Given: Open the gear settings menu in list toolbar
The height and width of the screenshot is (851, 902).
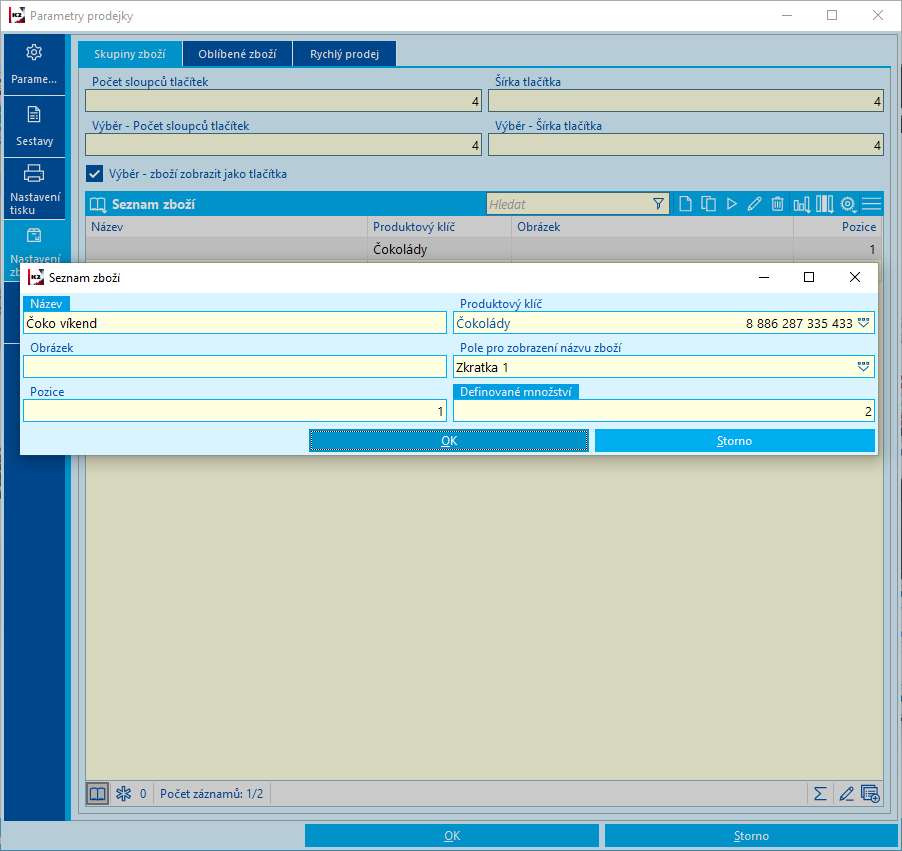Looking at the screenshot, I should pyautogui.click(x=848, y=204).
